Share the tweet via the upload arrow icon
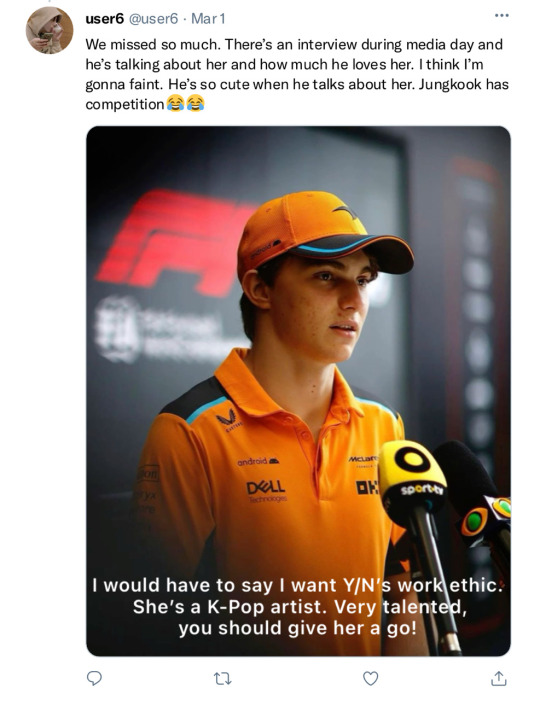Viewport: 540px width, 717px height. [x=498, y=678]
